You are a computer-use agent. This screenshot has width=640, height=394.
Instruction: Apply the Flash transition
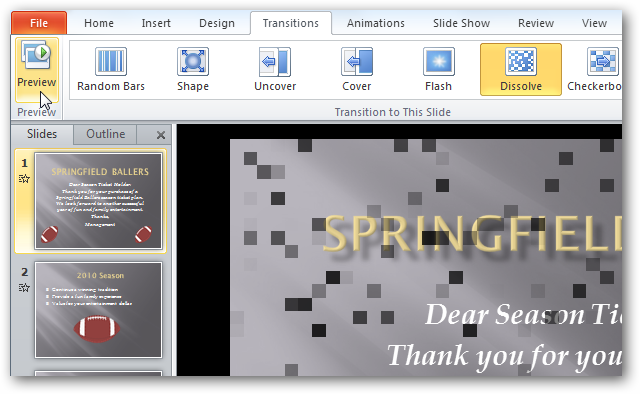438,69
